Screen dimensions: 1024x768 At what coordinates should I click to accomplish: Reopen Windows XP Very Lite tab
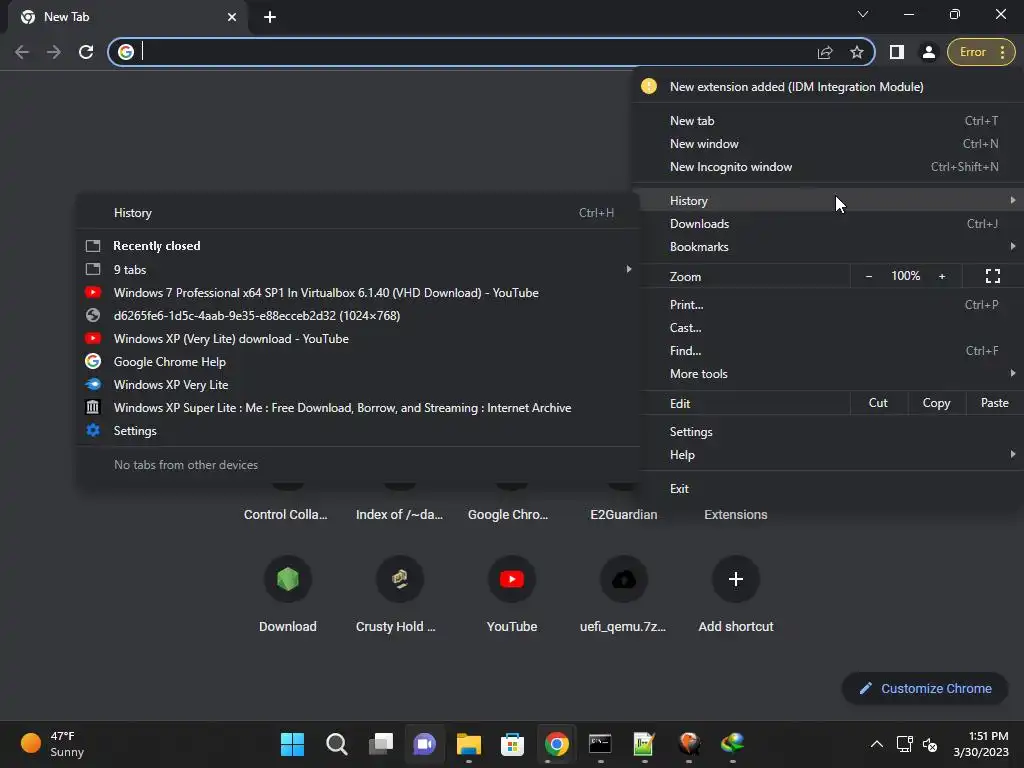(358, 385)
